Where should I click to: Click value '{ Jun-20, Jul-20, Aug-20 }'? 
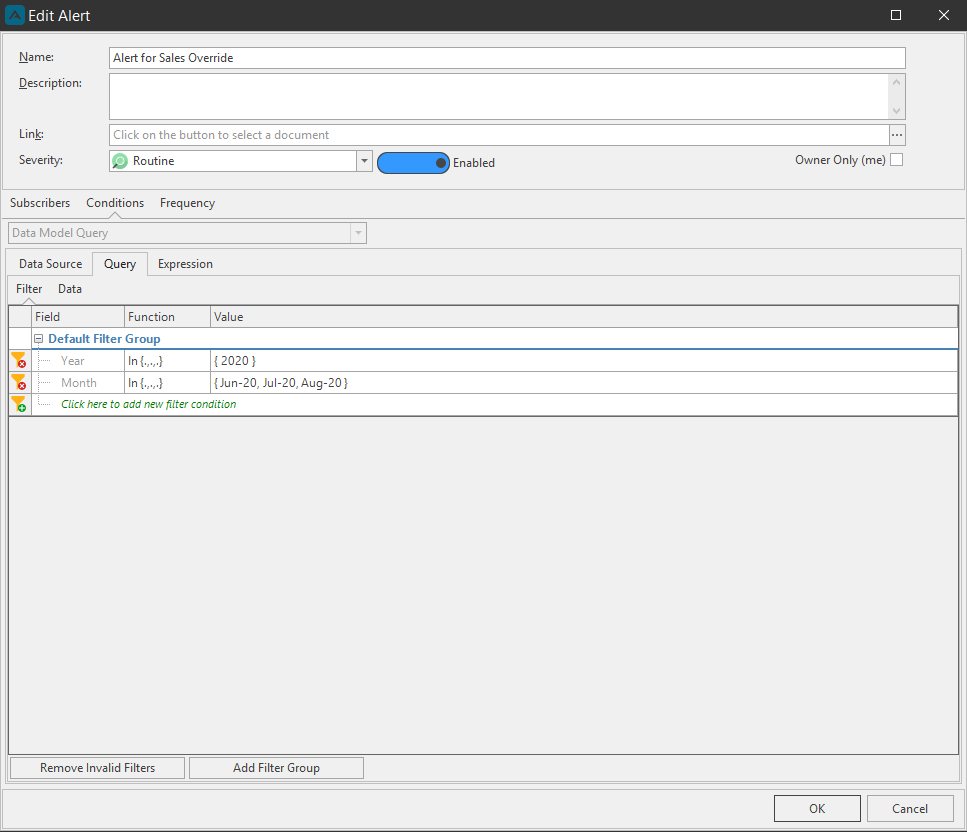click(281, 383)
